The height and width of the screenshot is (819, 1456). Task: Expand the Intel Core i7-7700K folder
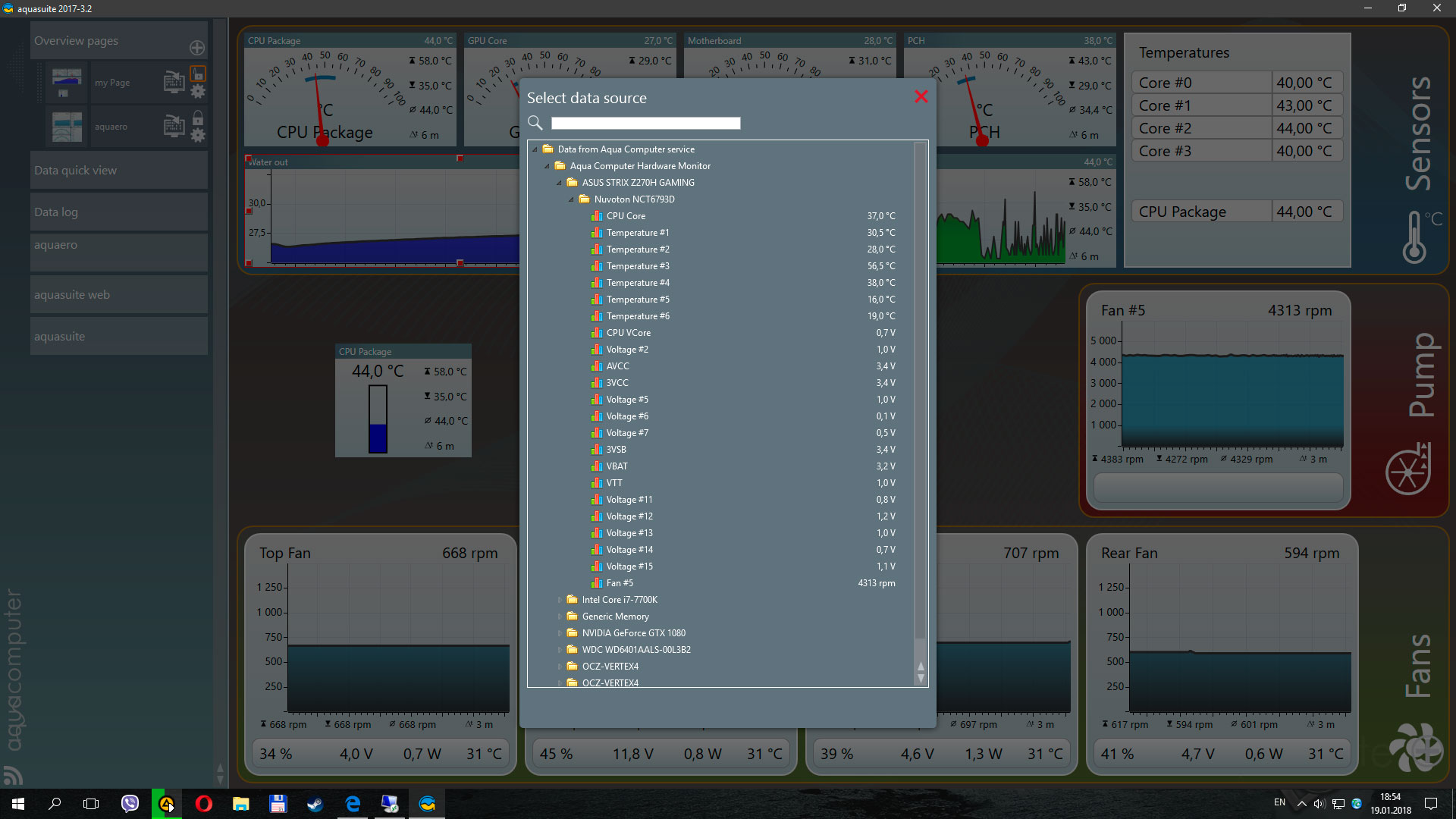pyautogui.click(x=560, y=600)
